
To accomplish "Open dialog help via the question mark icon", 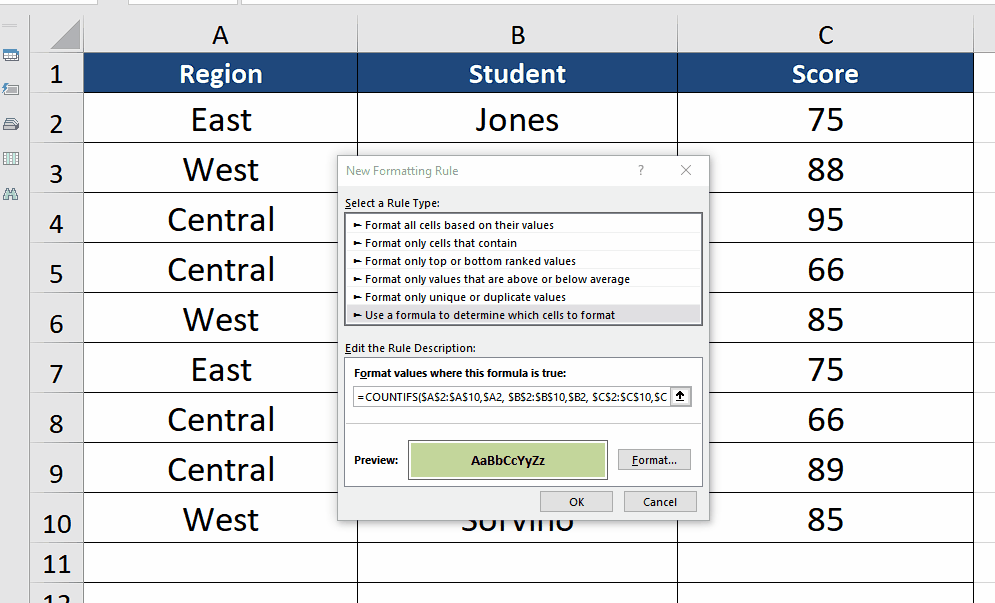I will click(x=640, y=170).
